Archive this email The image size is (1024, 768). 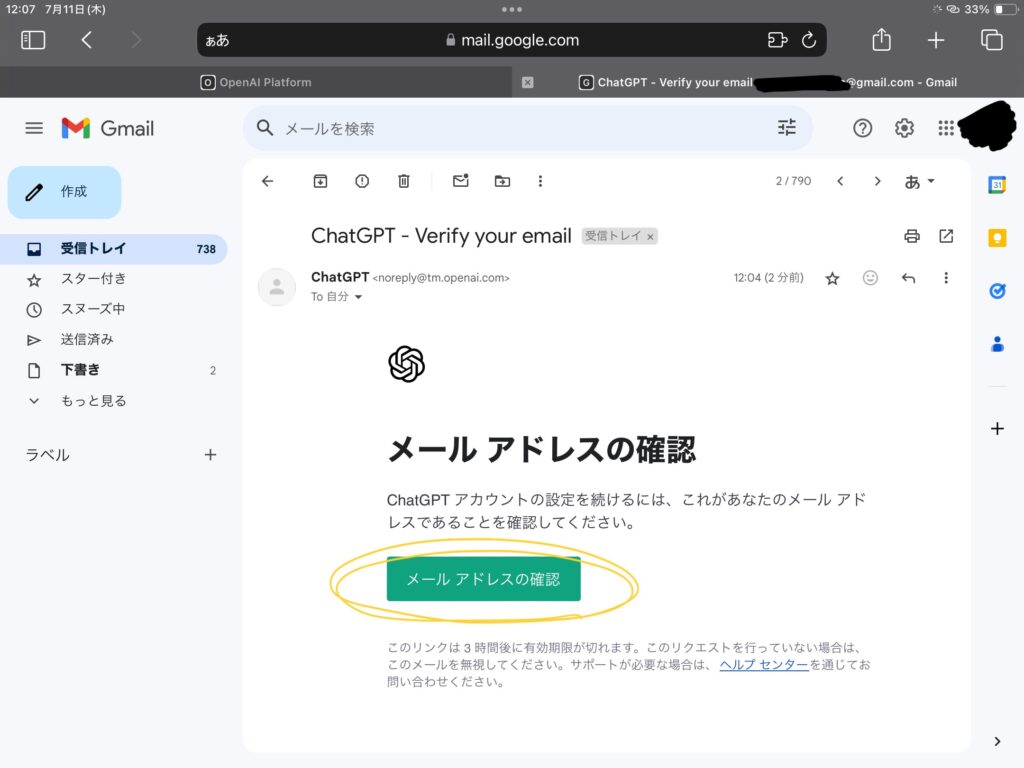click(320, 181)
